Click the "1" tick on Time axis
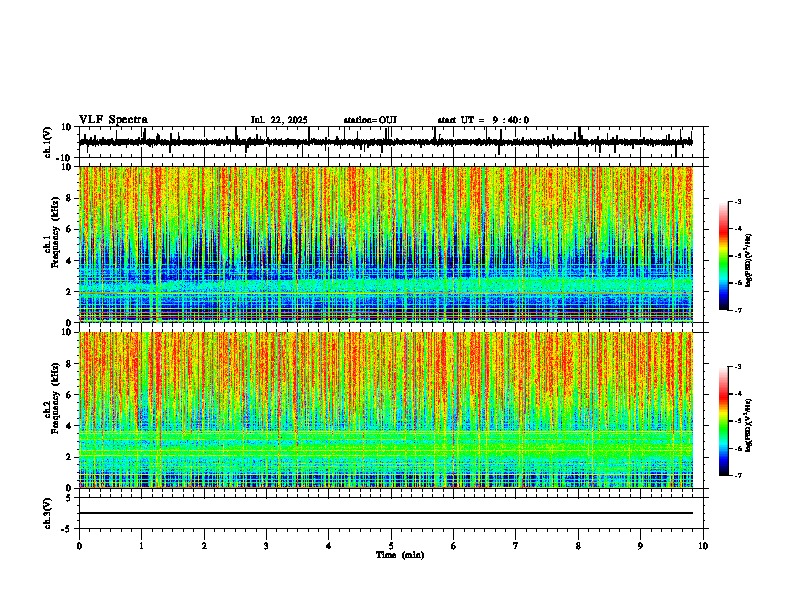 (141, 546)
